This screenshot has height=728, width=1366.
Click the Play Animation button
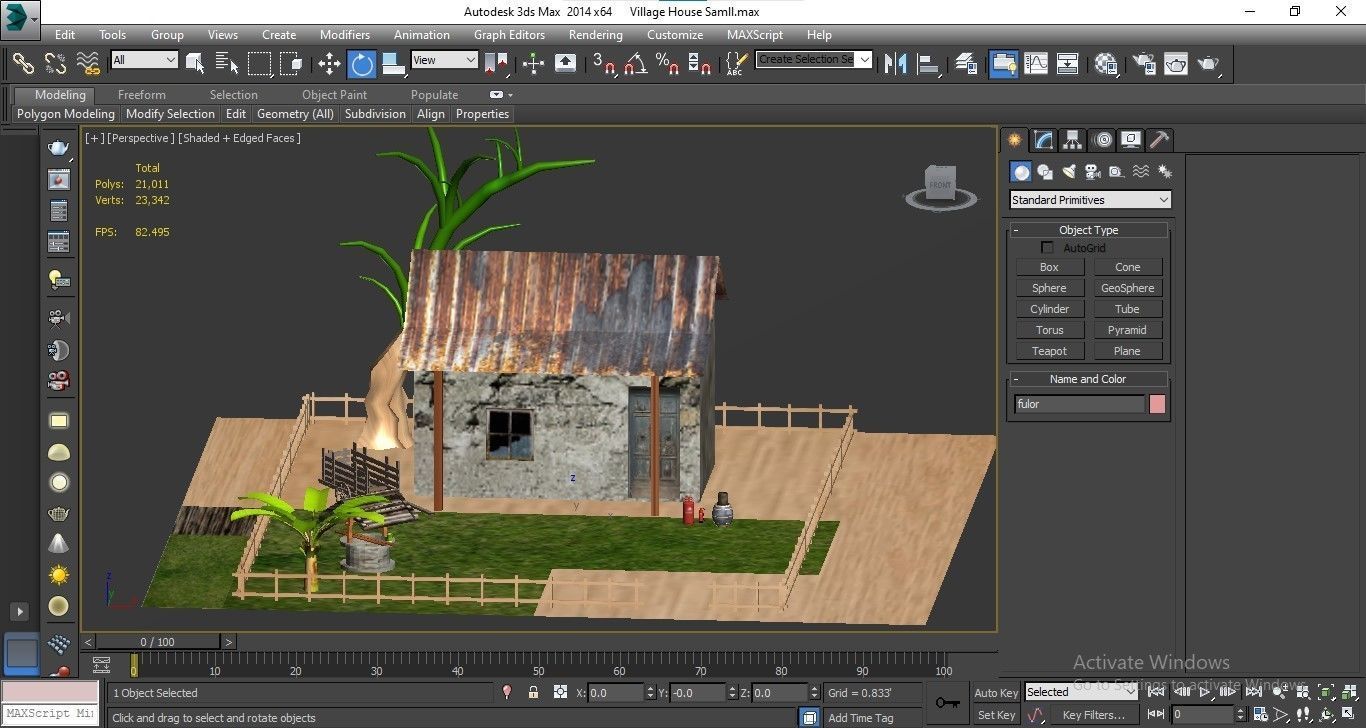click(1207, 692)
